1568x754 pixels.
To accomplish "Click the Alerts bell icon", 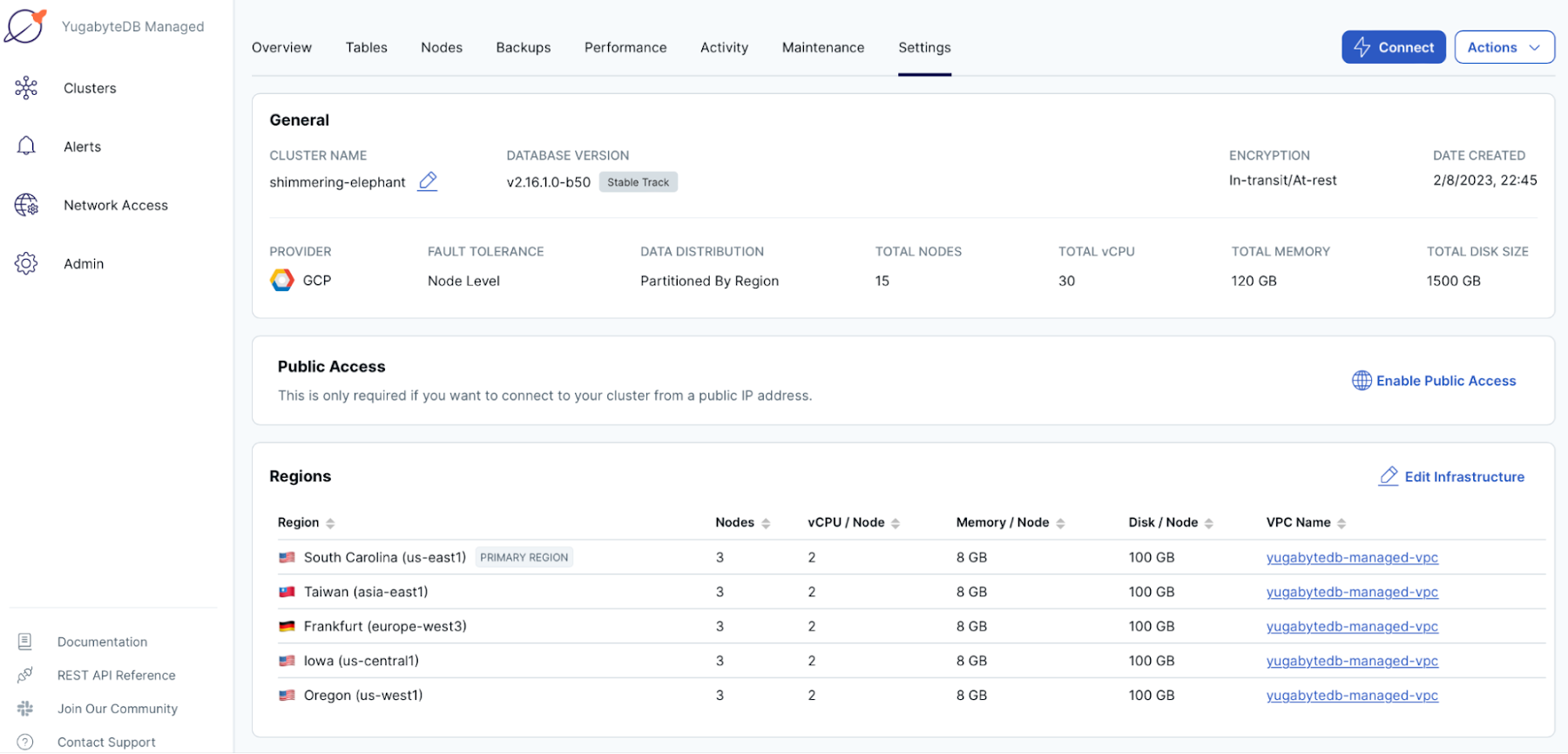I will pyautogui.click(x=26, y=146).
